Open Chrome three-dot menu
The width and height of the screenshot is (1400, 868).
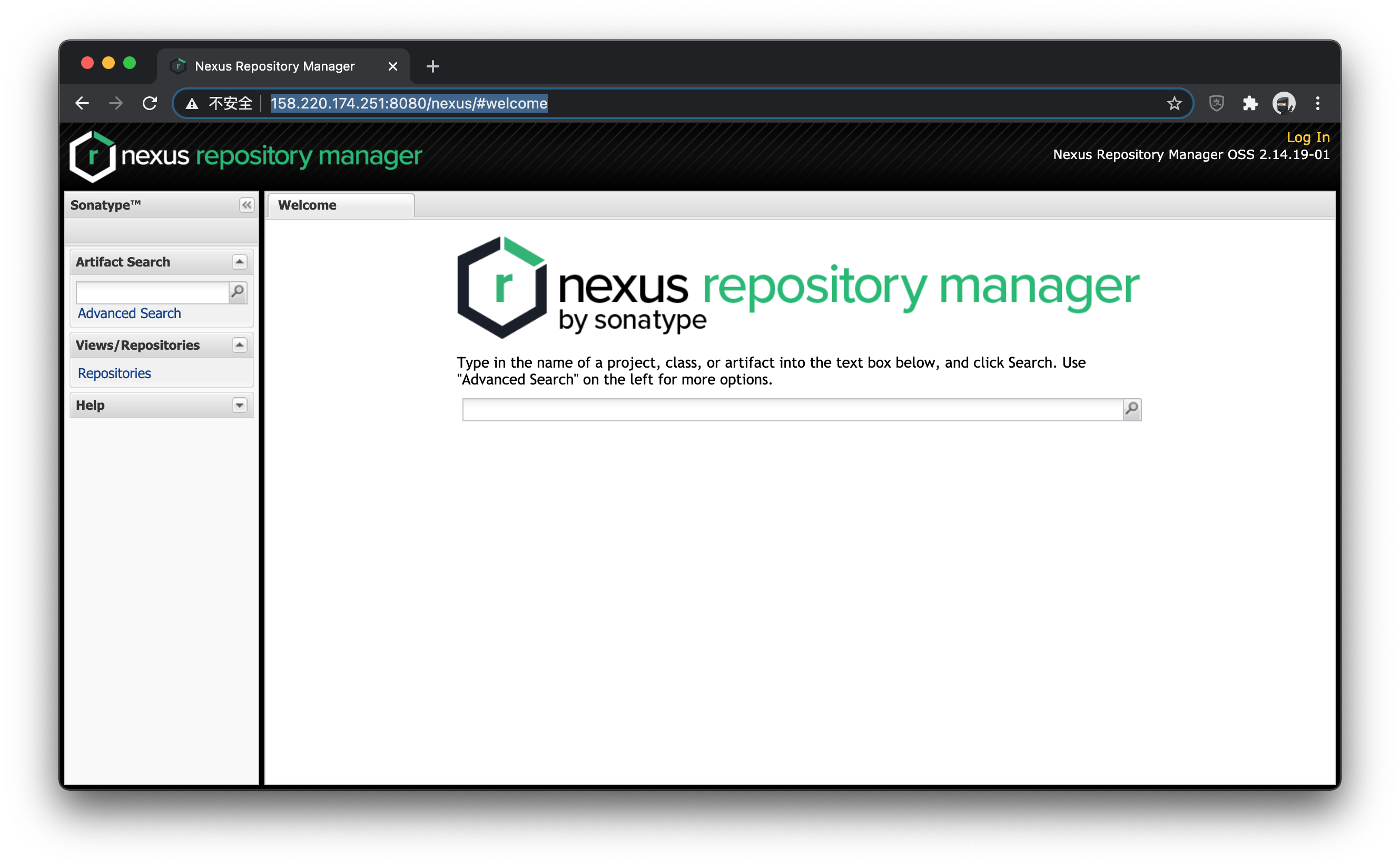point(1318,103)
